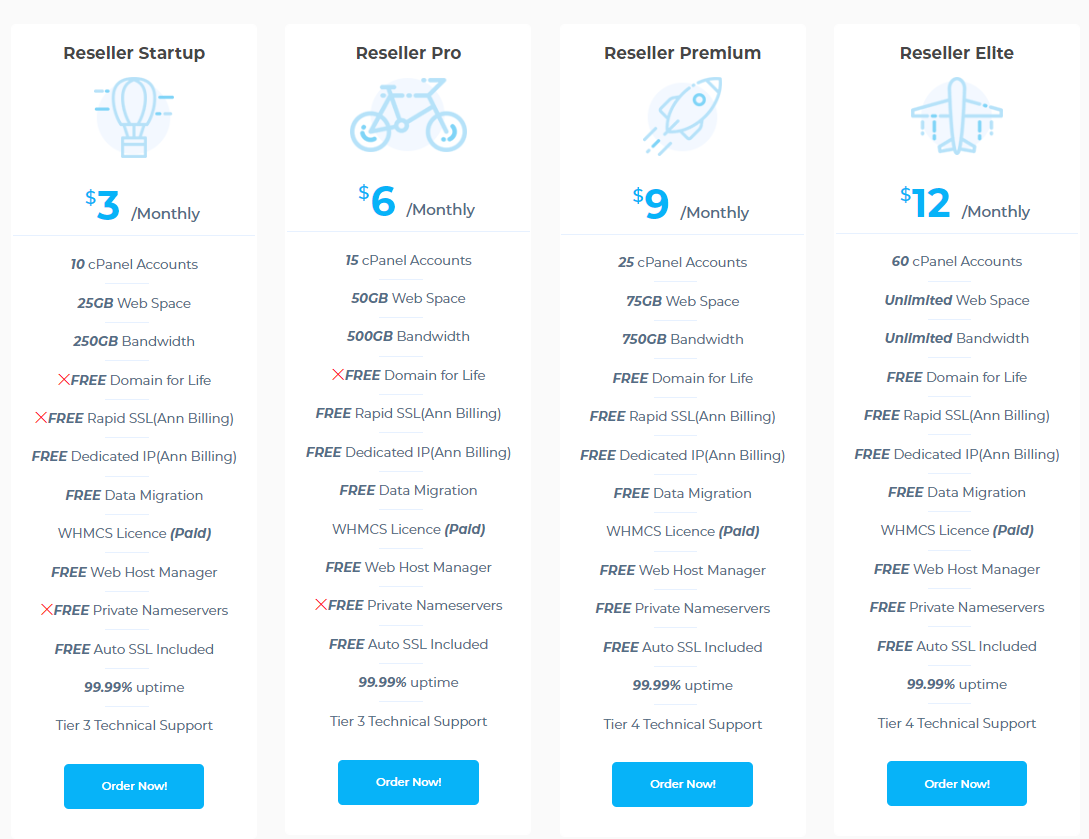Click the X beside FREE Domain on Reseller Pro
Screen dimensions: 1089x839
coord(339,374)
